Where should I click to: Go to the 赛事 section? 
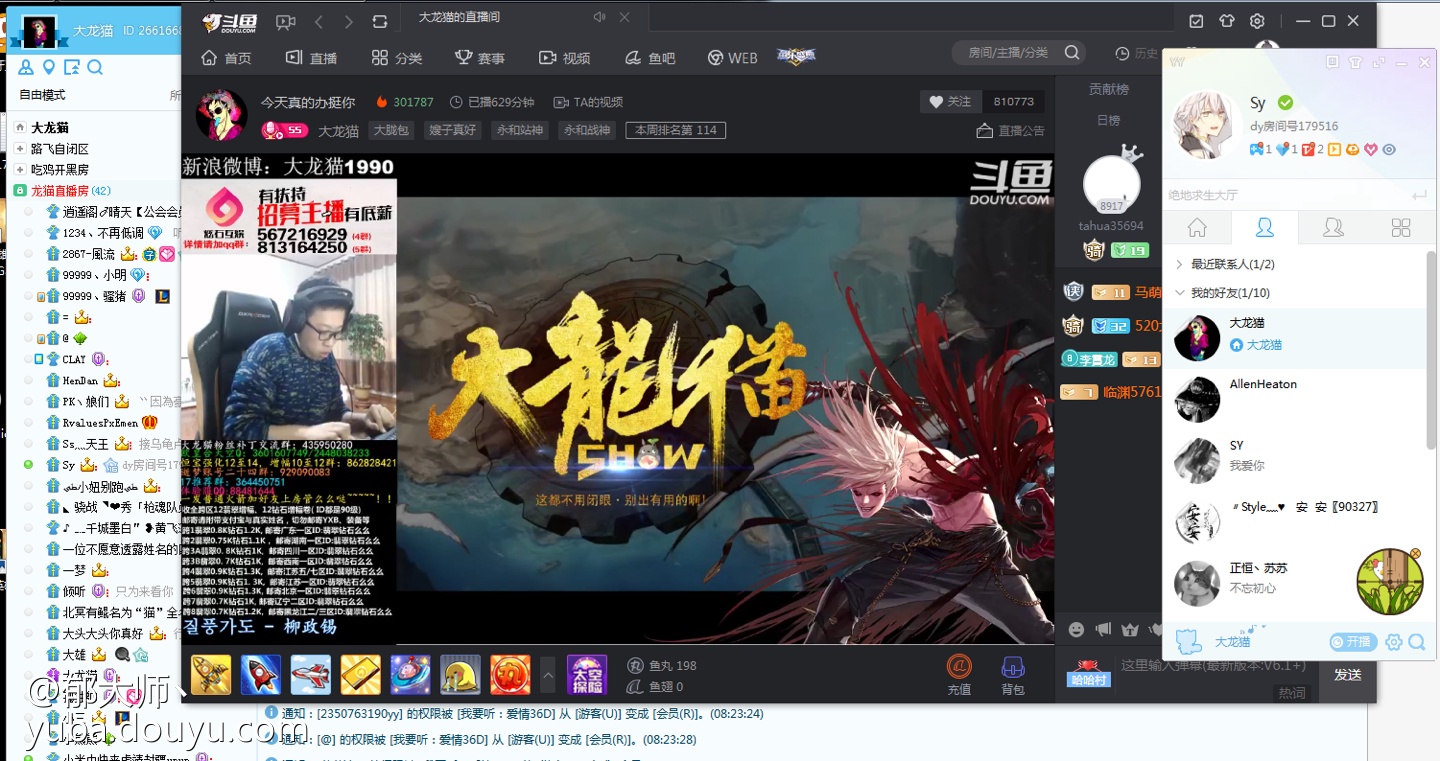(x=479, y=58)
